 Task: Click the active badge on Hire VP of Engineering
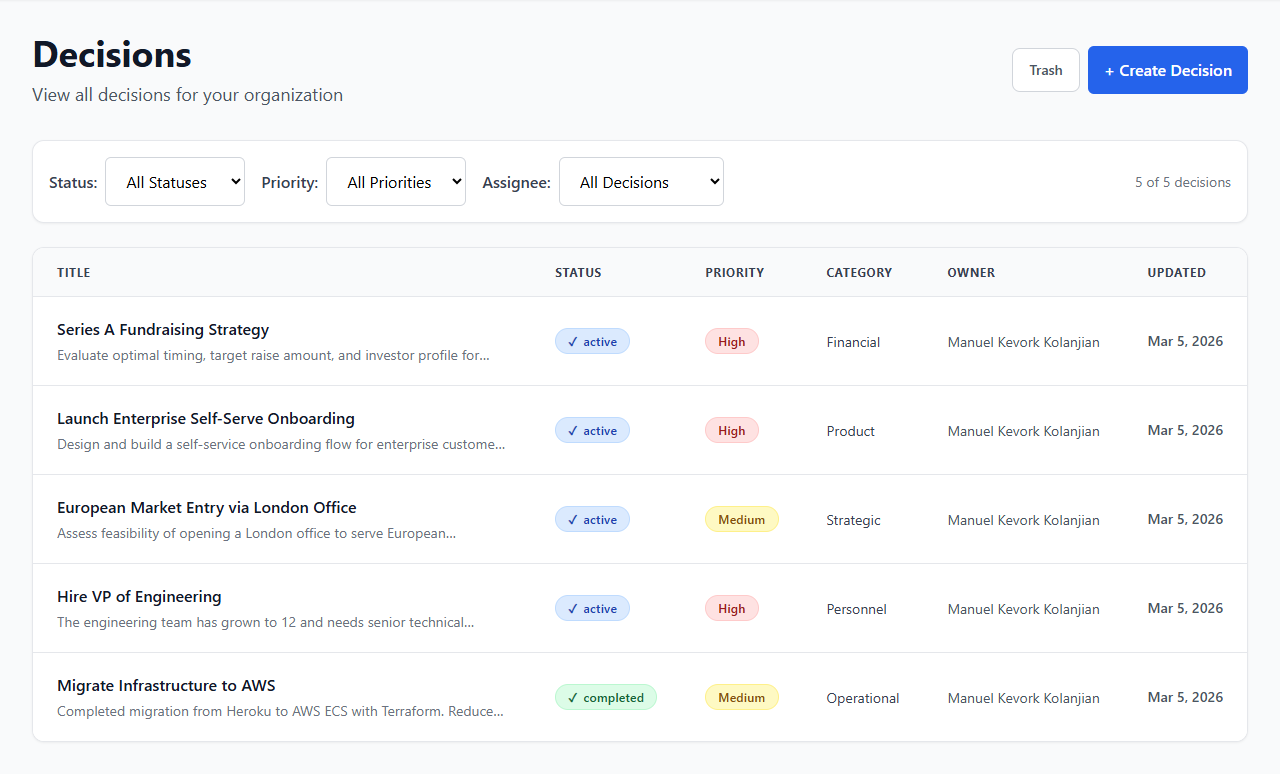coord(592,608)
